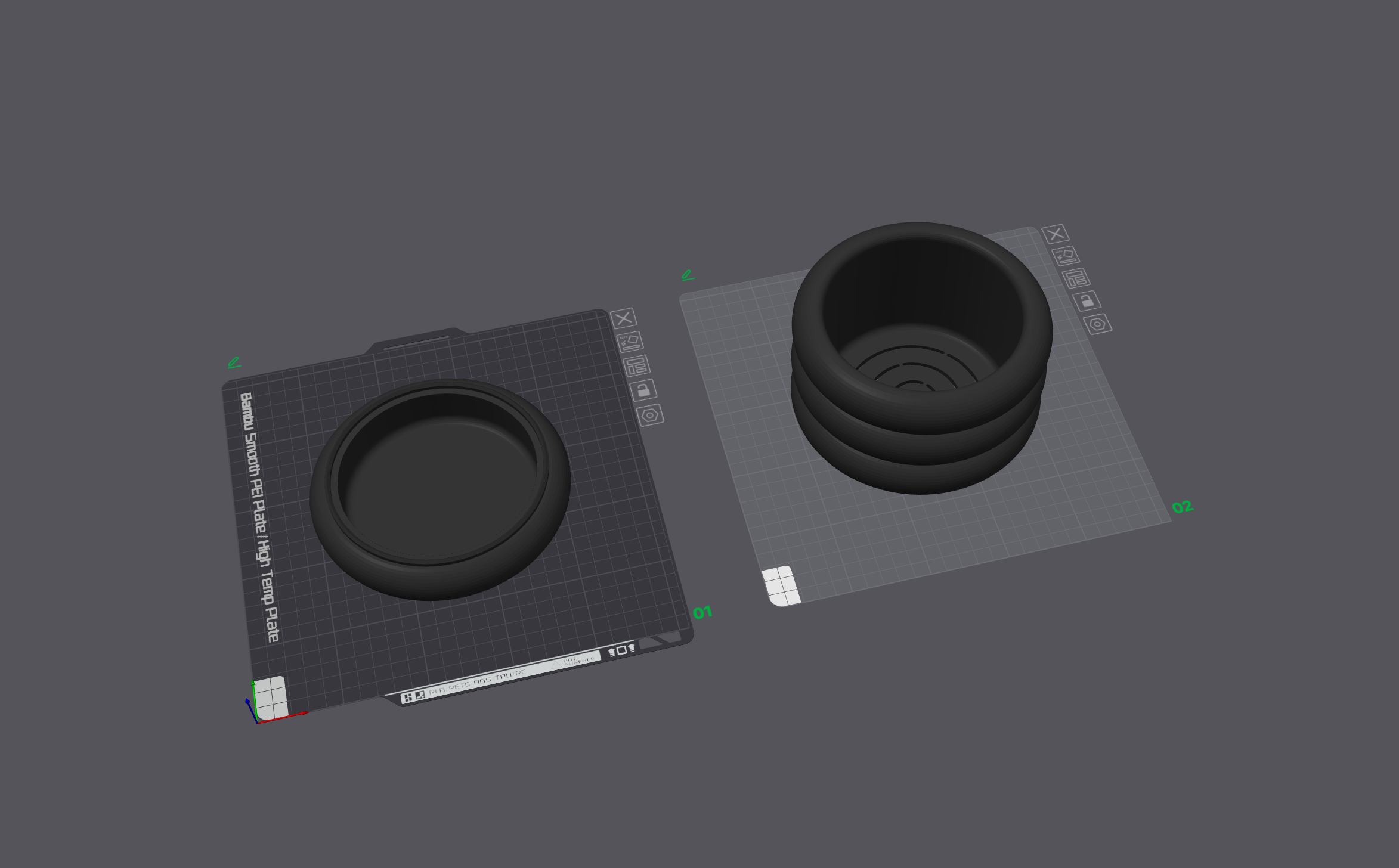This screenshot has width=1399, height=868.
Task: Arrange objects on plate 01
Action: 636,365
